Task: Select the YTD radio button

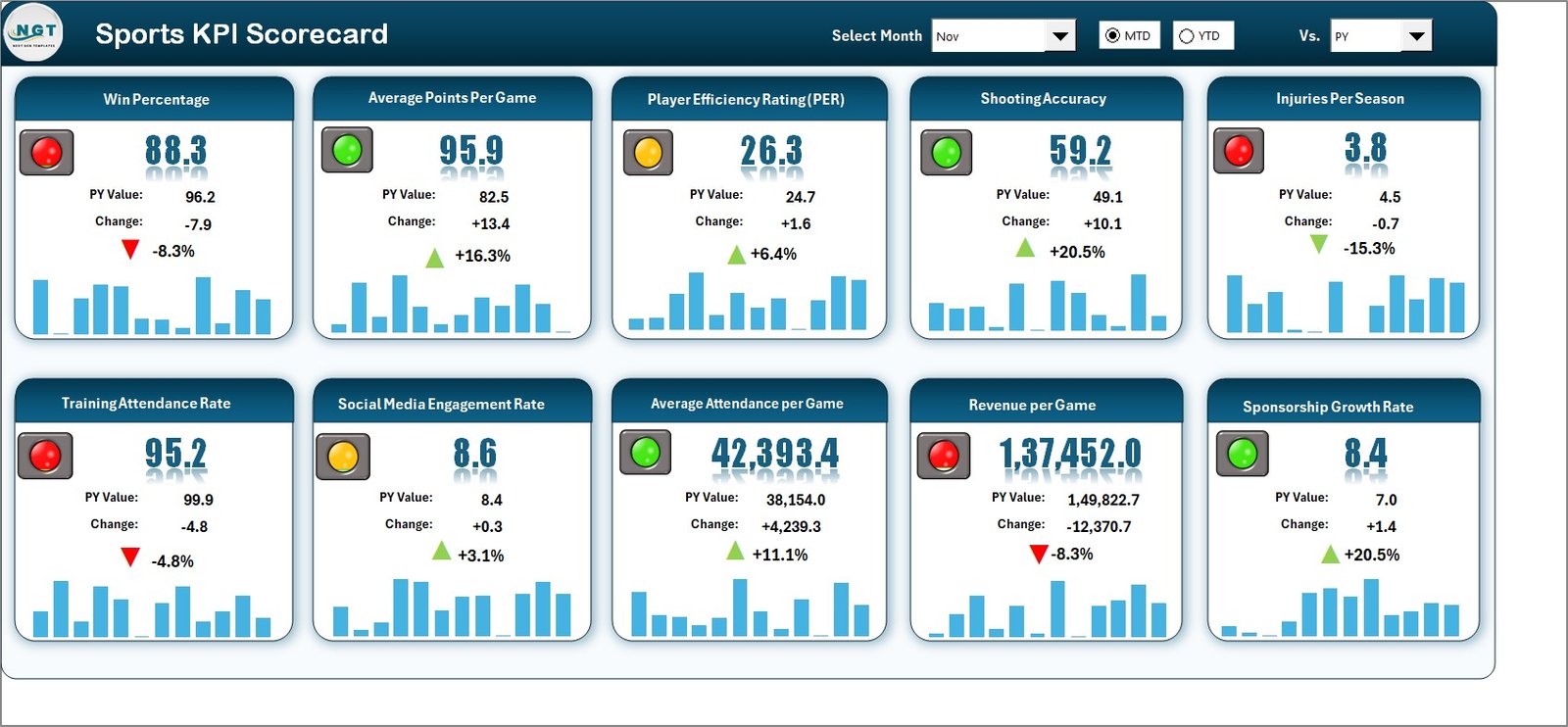Action: [x=1187, y=36]
